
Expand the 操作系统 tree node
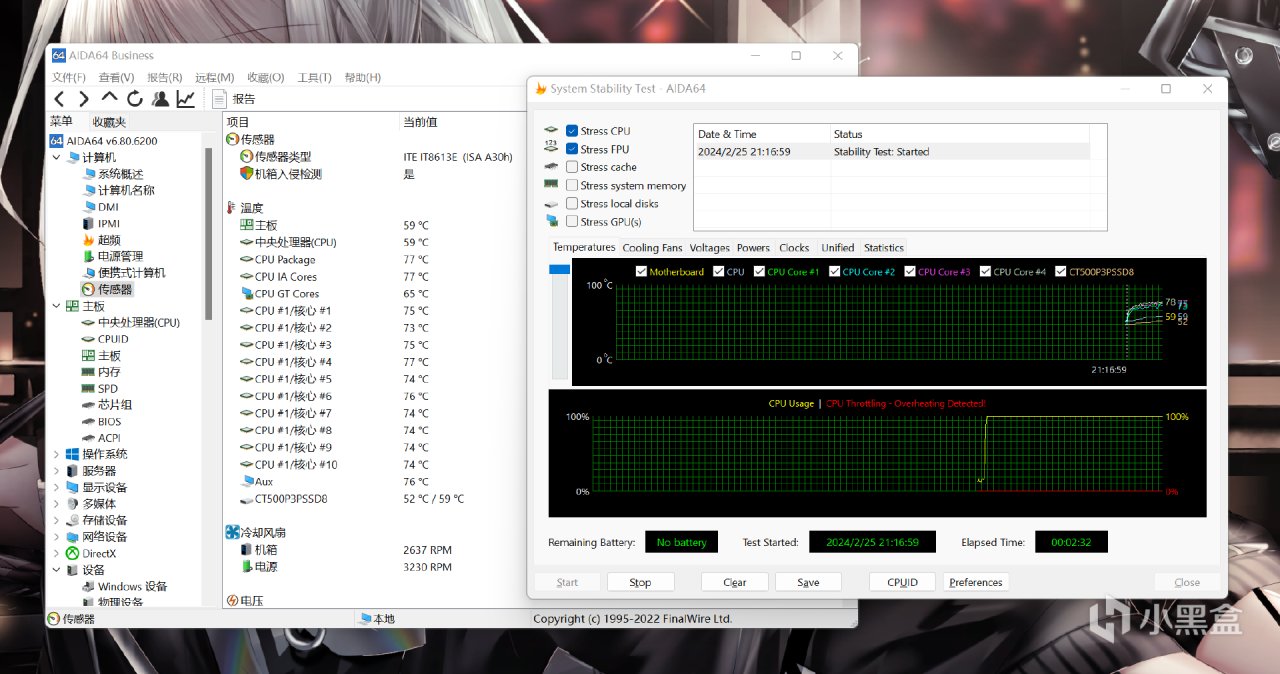[56, 454]
